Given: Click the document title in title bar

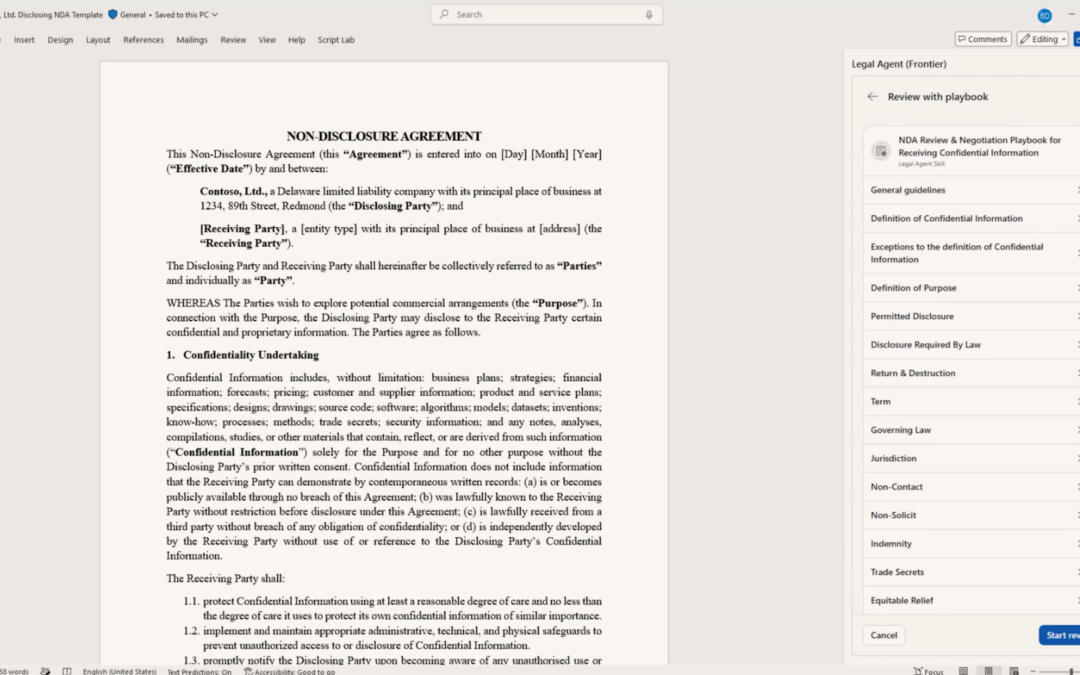Looking at the screenshot, I should point(52,14).
